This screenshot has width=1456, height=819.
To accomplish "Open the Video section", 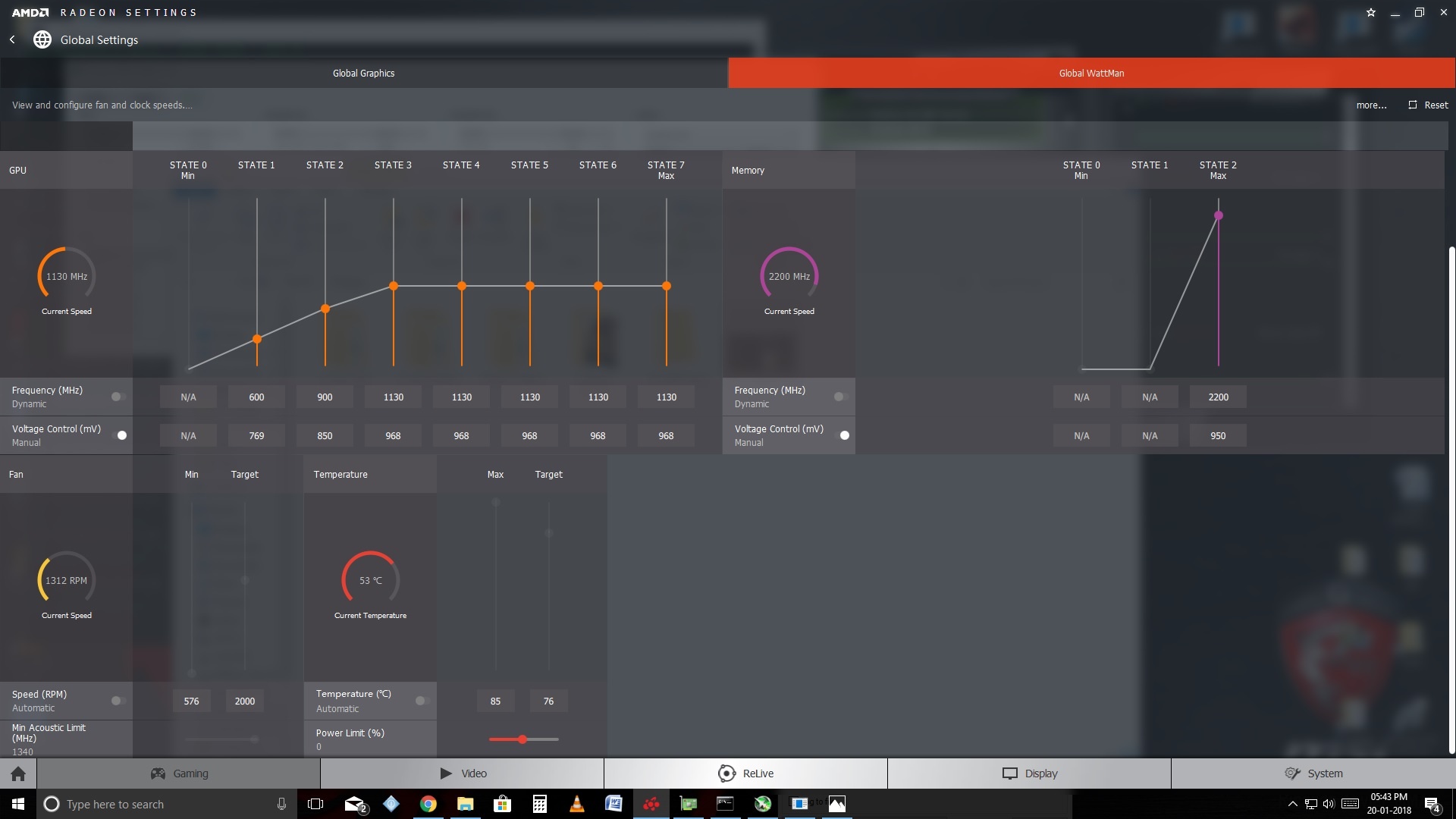I will click(x=463, y=773).
